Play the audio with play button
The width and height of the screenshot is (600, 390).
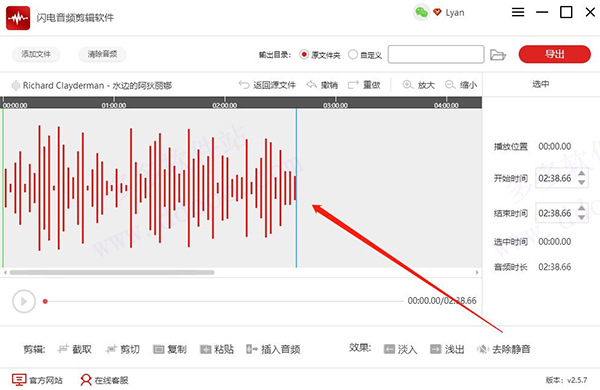(24, 301)
